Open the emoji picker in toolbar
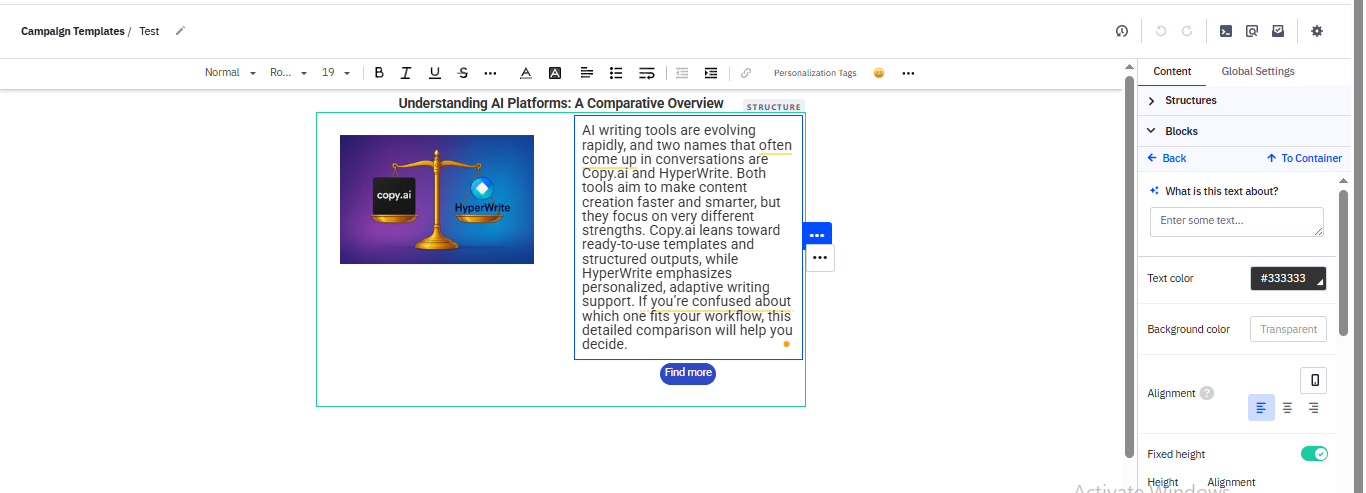The width and height of the screenshot is (1366, 493). click(x=878, y=73)
